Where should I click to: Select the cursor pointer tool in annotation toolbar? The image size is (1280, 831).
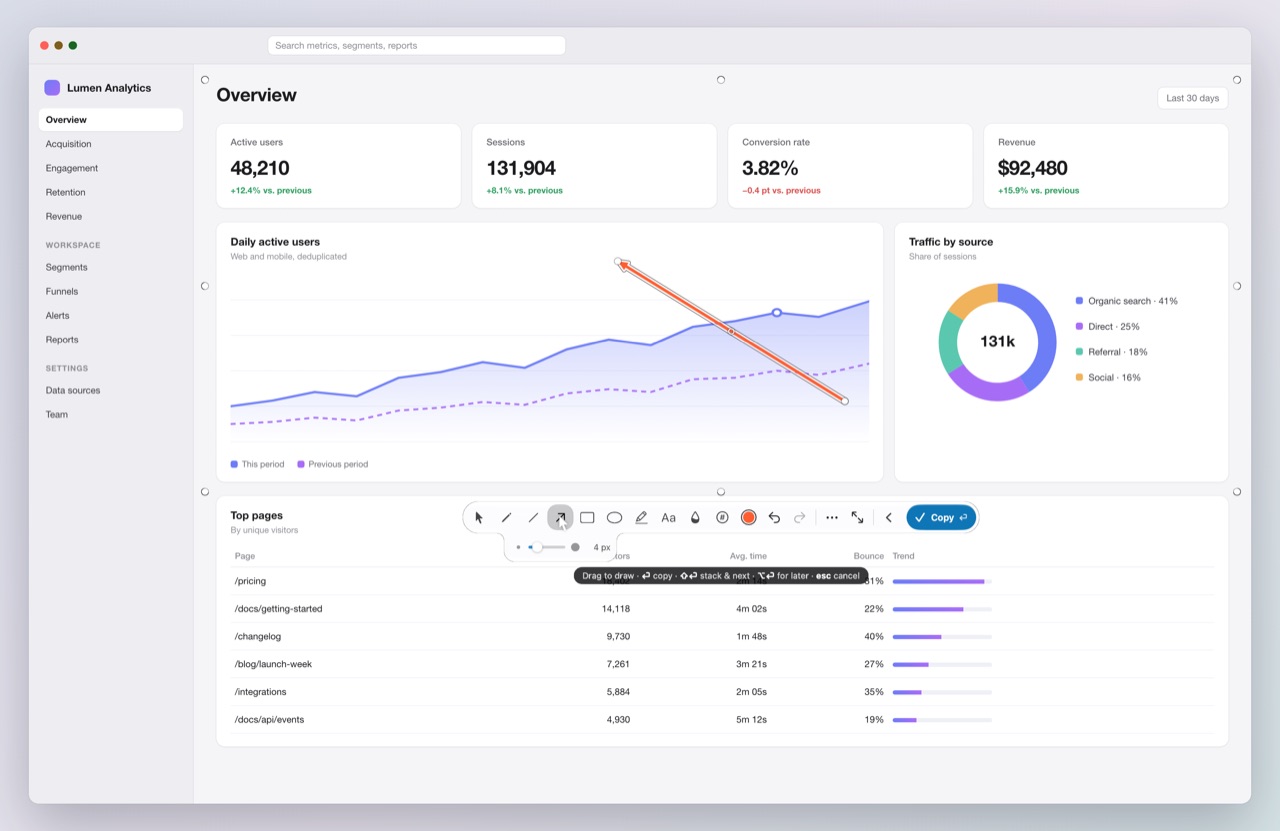coord(479,517)
